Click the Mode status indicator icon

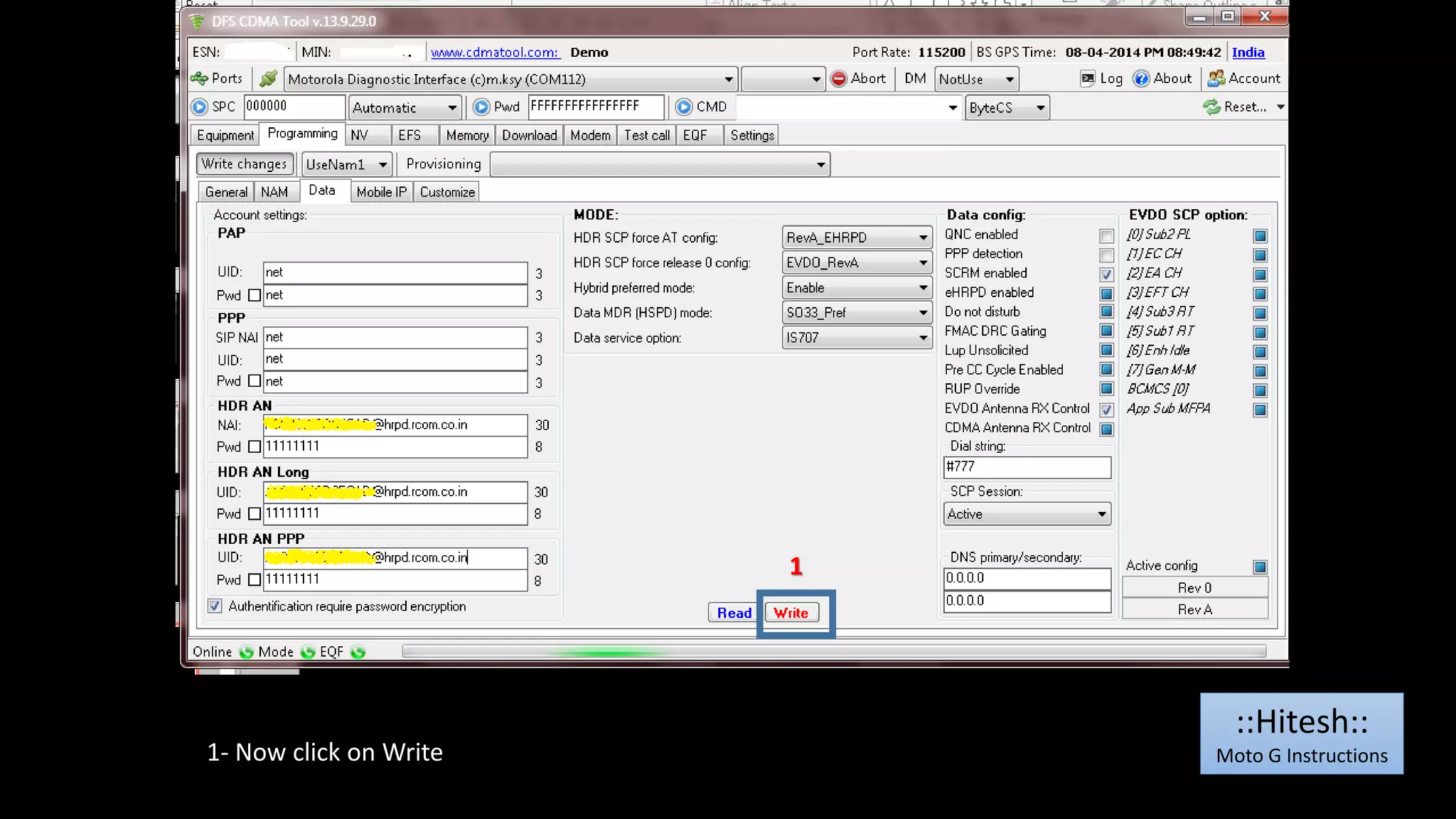click(308, 653)
